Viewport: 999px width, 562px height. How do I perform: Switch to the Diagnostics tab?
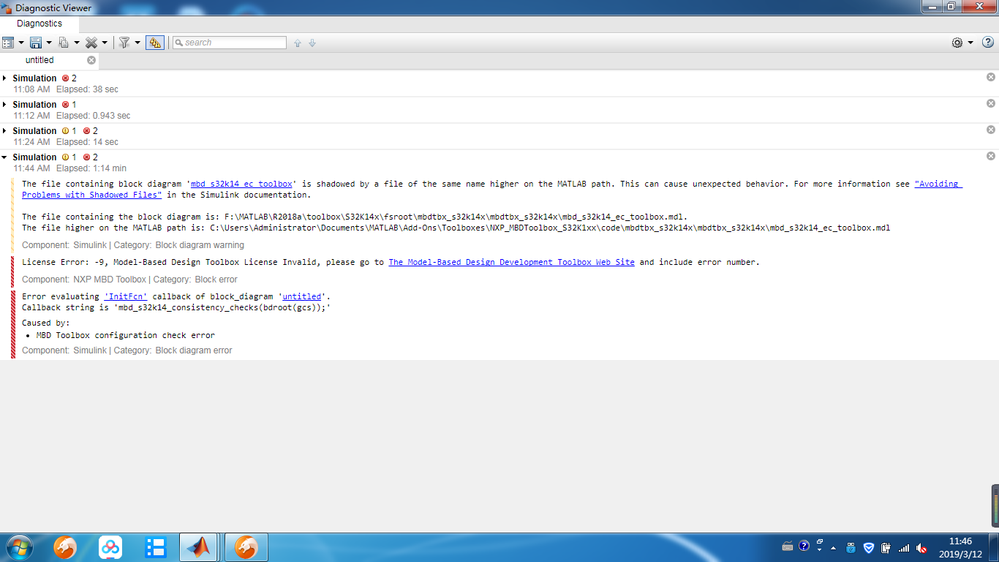40,24
